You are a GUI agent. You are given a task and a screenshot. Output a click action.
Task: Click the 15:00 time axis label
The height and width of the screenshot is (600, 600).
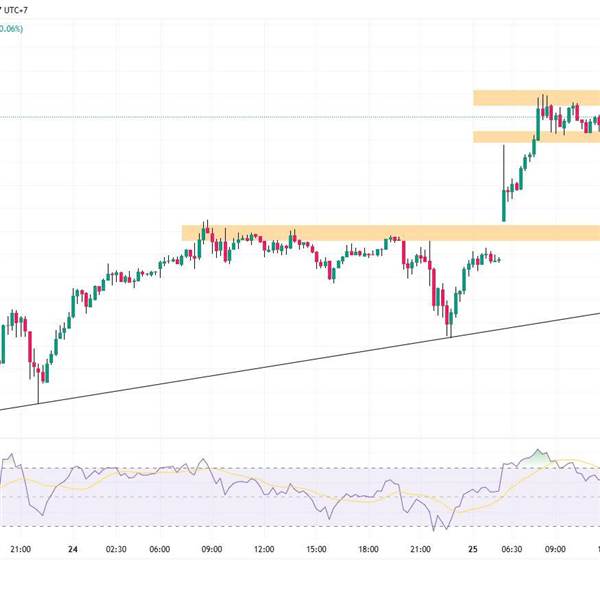(316, 549)
